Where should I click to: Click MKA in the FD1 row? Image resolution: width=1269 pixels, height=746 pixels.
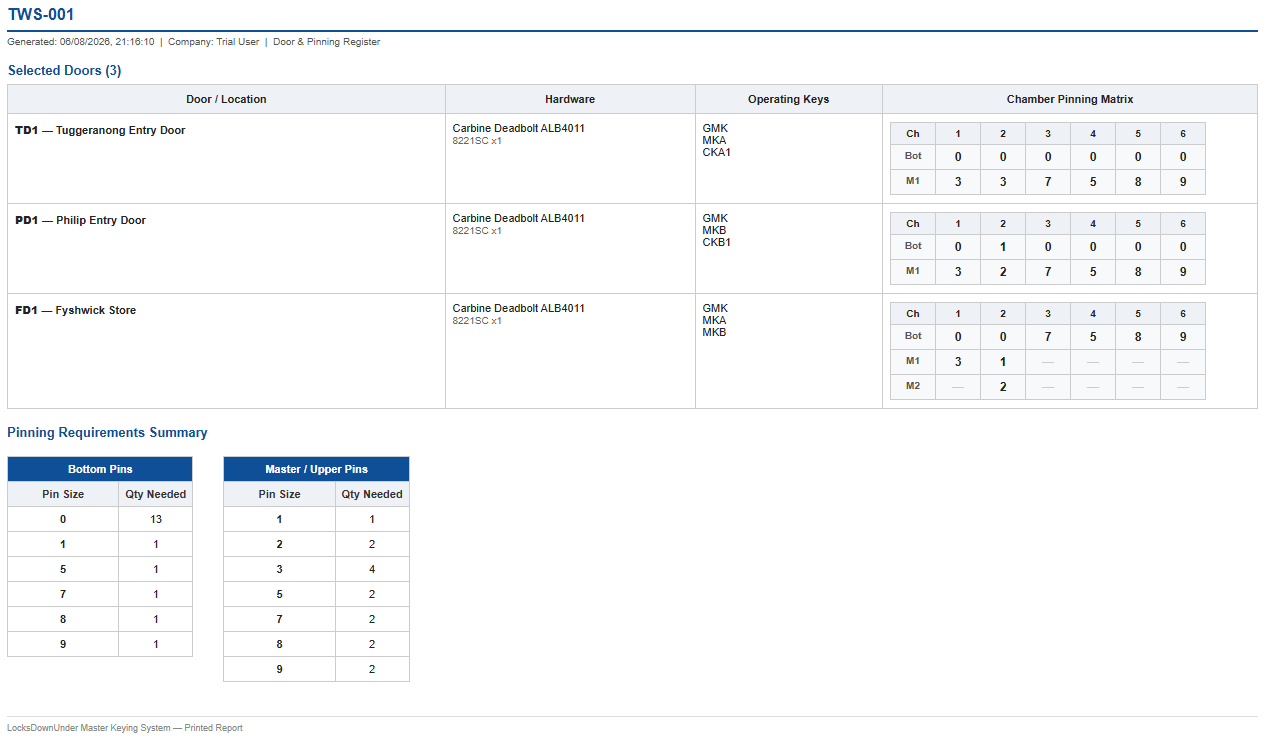[x=714, y=320]
